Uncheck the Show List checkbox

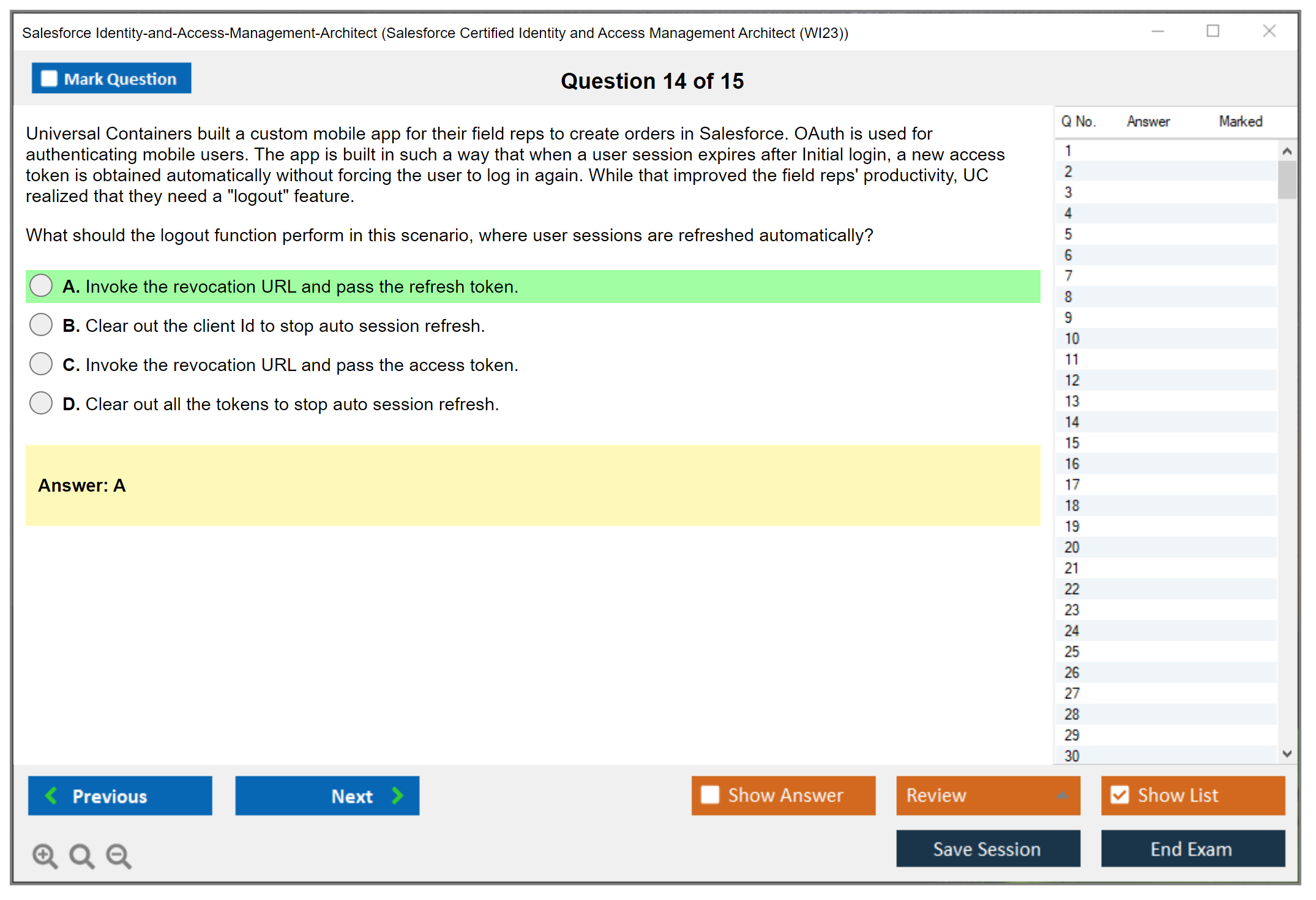1120,795
